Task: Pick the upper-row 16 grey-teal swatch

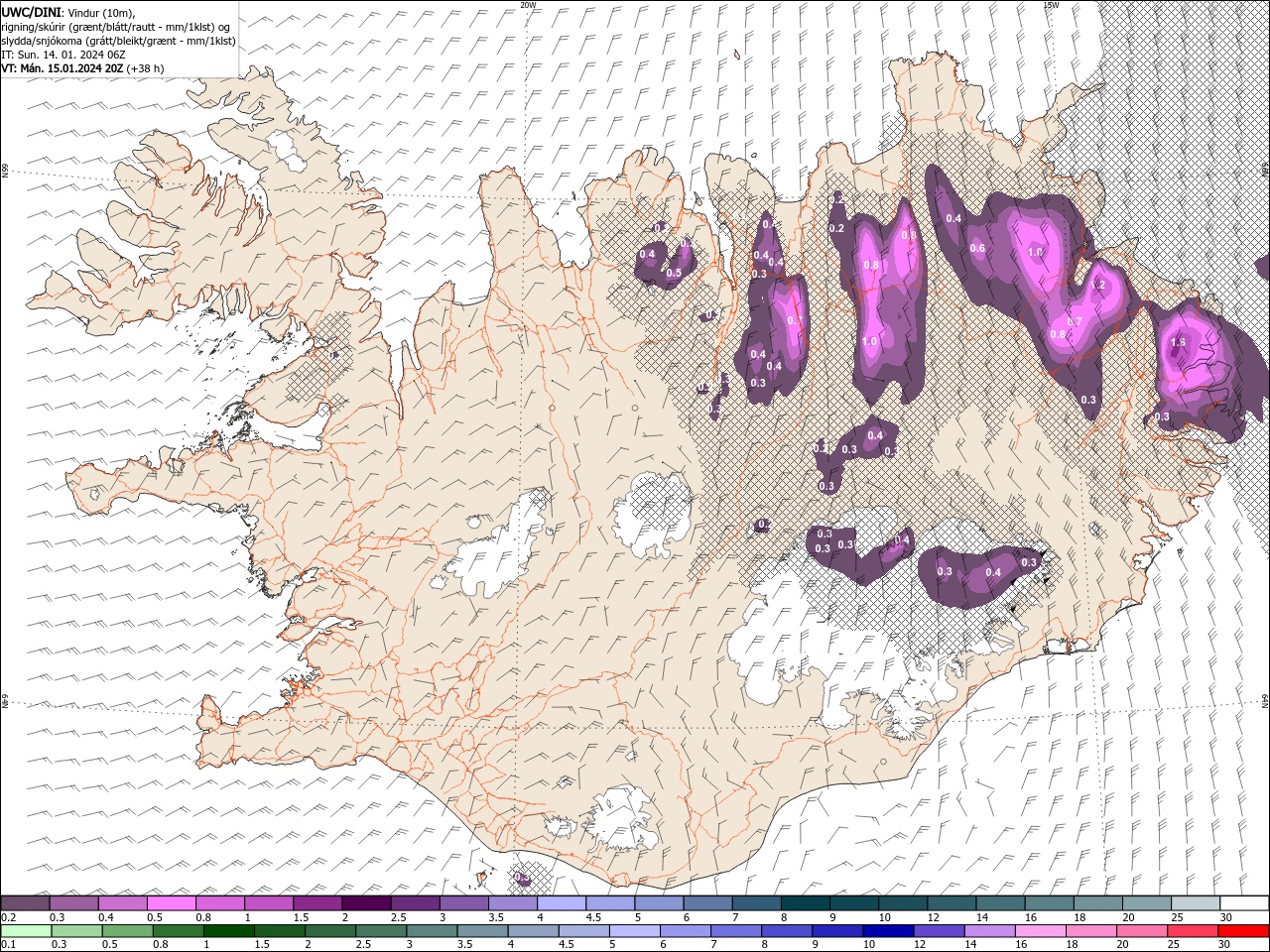Action: (1050, 903)
